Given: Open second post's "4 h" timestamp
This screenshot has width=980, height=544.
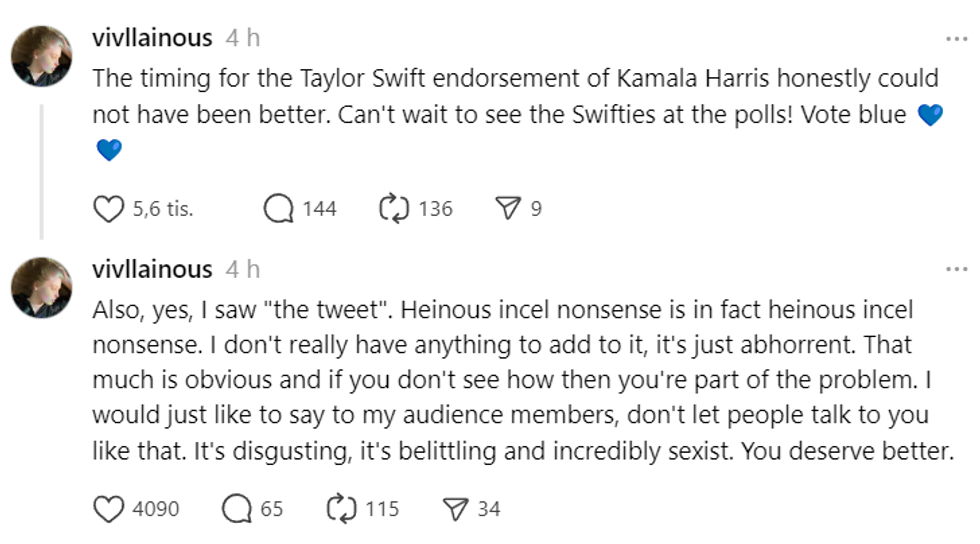Looking at the screenshot, I should click(x=243, y=270).
